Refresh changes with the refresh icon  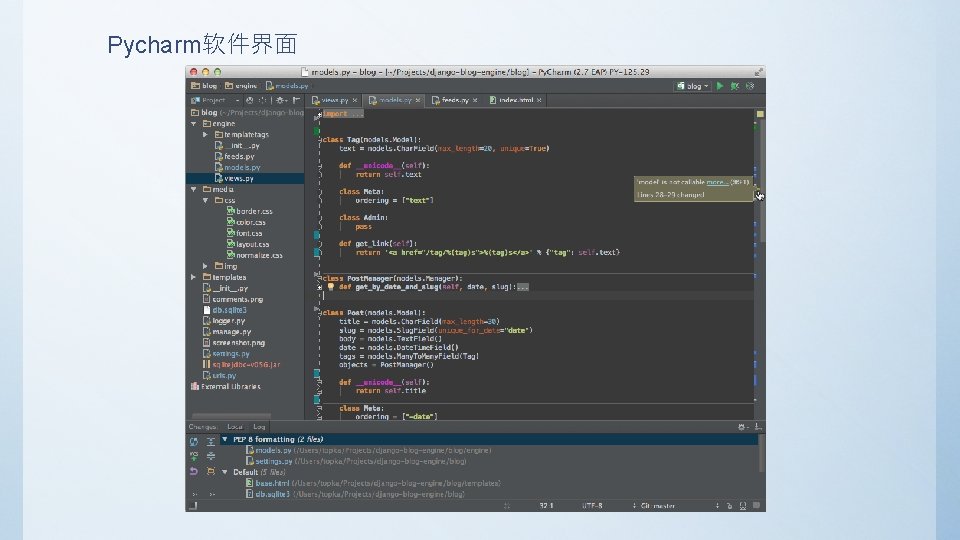(x=194, y=441)
